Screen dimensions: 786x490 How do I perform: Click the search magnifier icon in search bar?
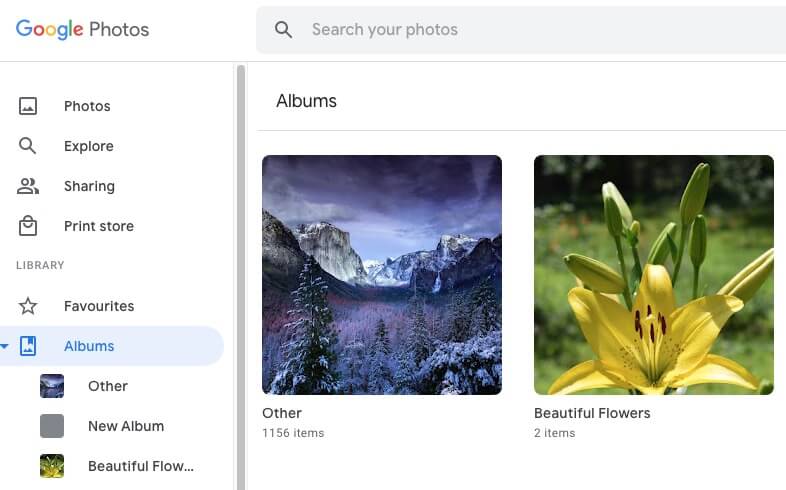283,30
